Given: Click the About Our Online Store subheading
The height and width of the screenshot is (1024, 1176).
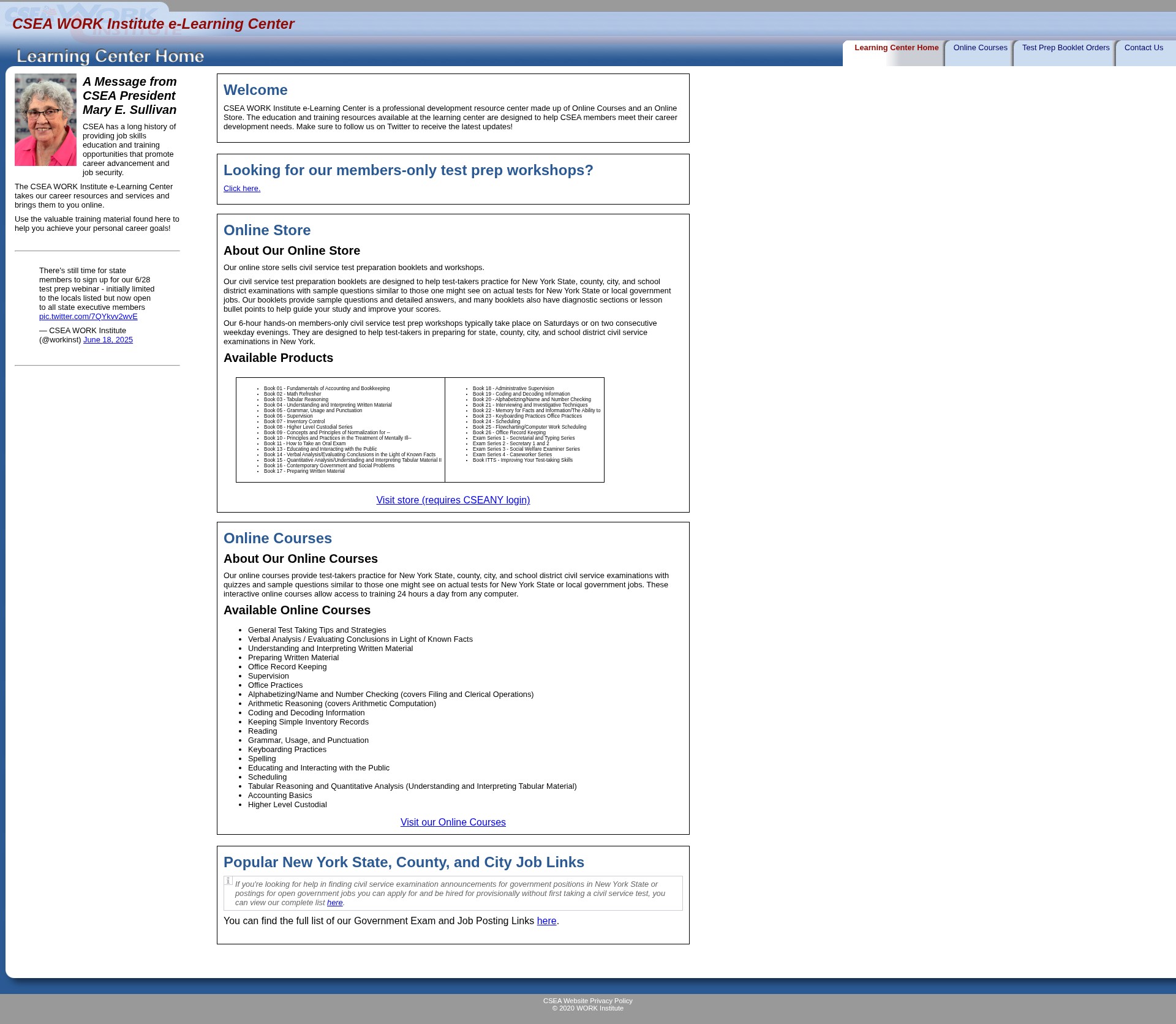Looking at the screenshot, I should tap(292, 250).
